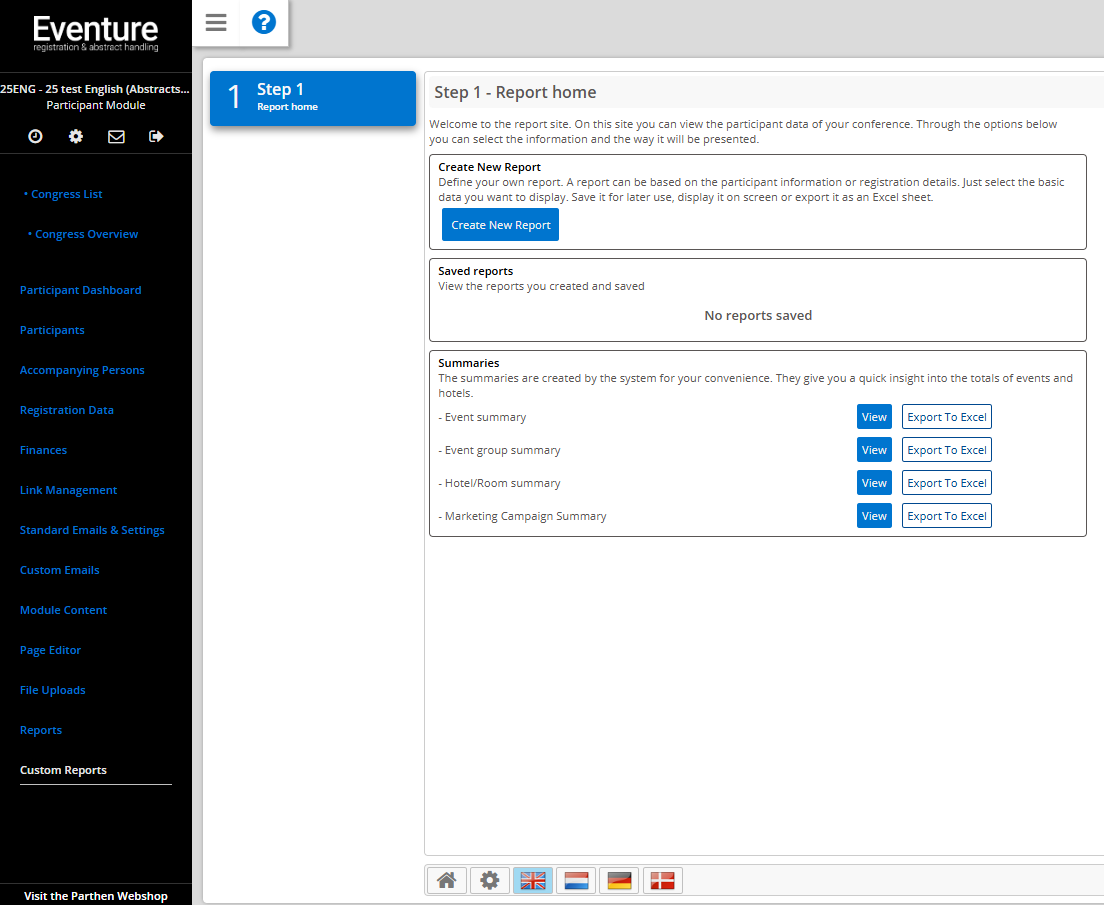Open Finances menu item
This screenshot has width=1104, height=905.
(x=43, y=450)
